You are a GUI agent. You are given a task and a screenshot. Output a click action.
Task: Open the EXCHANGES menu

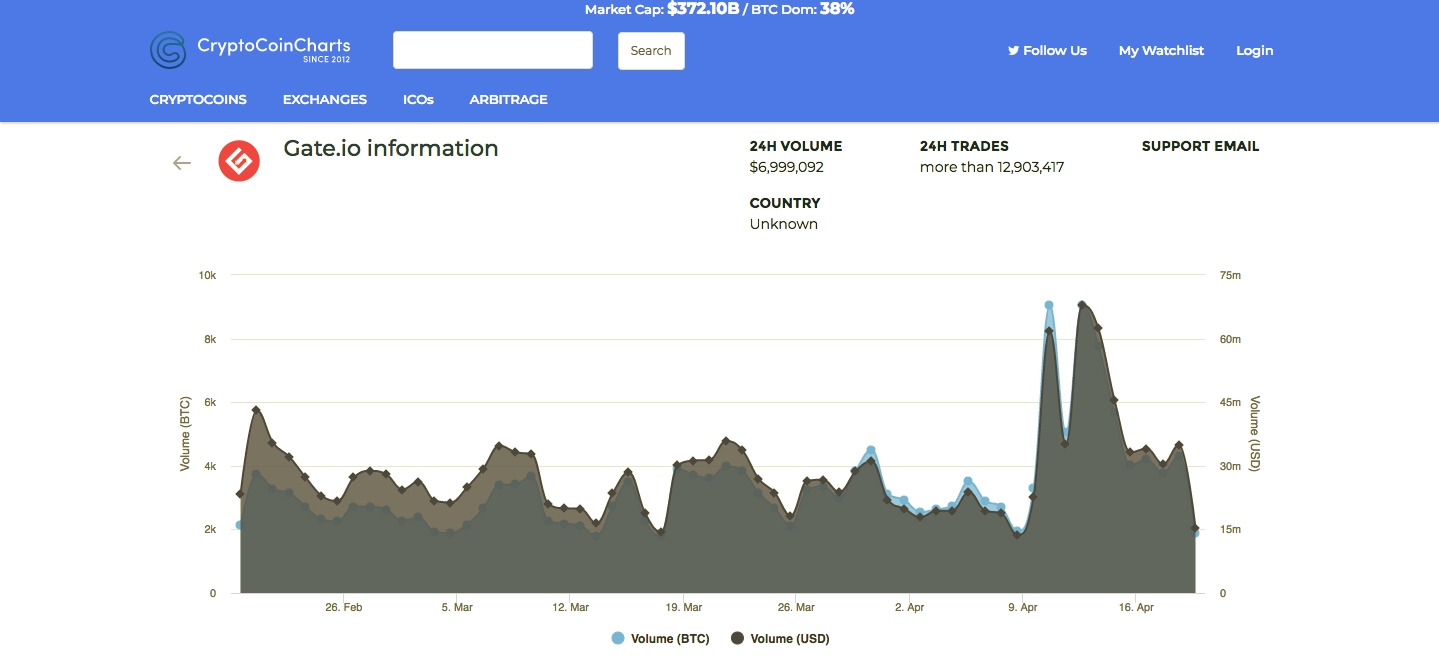tap(325, 99)
